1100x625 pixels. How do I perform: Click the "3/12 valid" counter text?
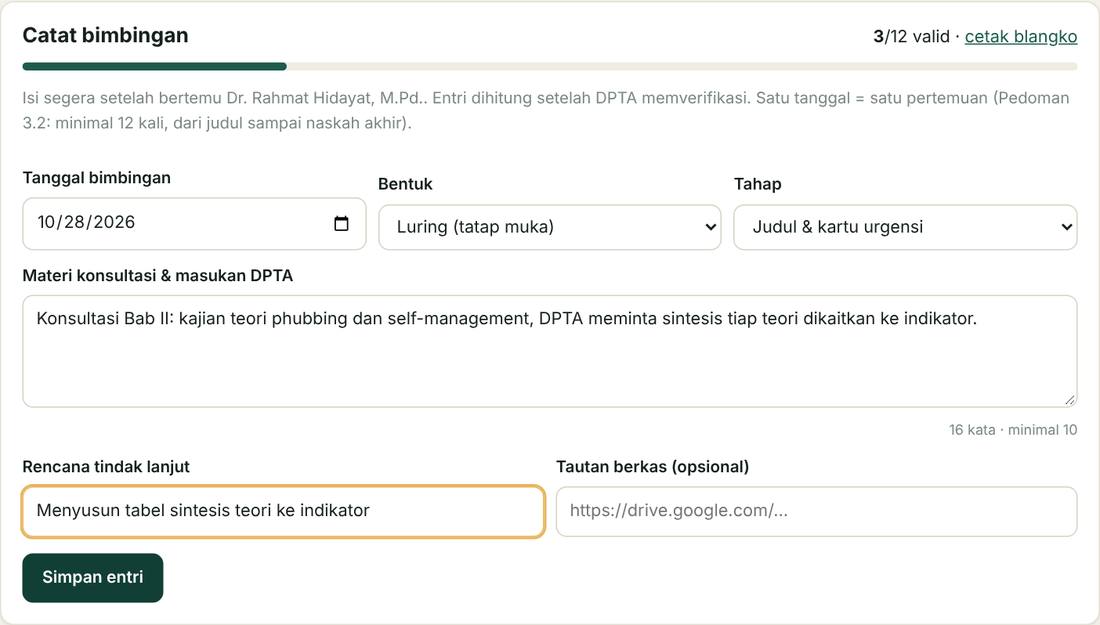[x=911, y=36]
